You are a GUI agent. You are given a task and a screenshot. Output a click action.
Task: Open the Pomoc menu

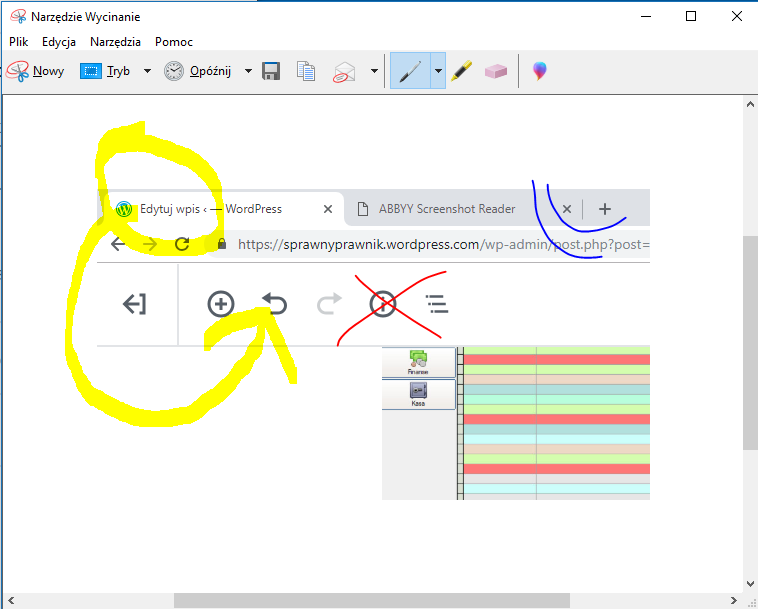click(174, 42)
